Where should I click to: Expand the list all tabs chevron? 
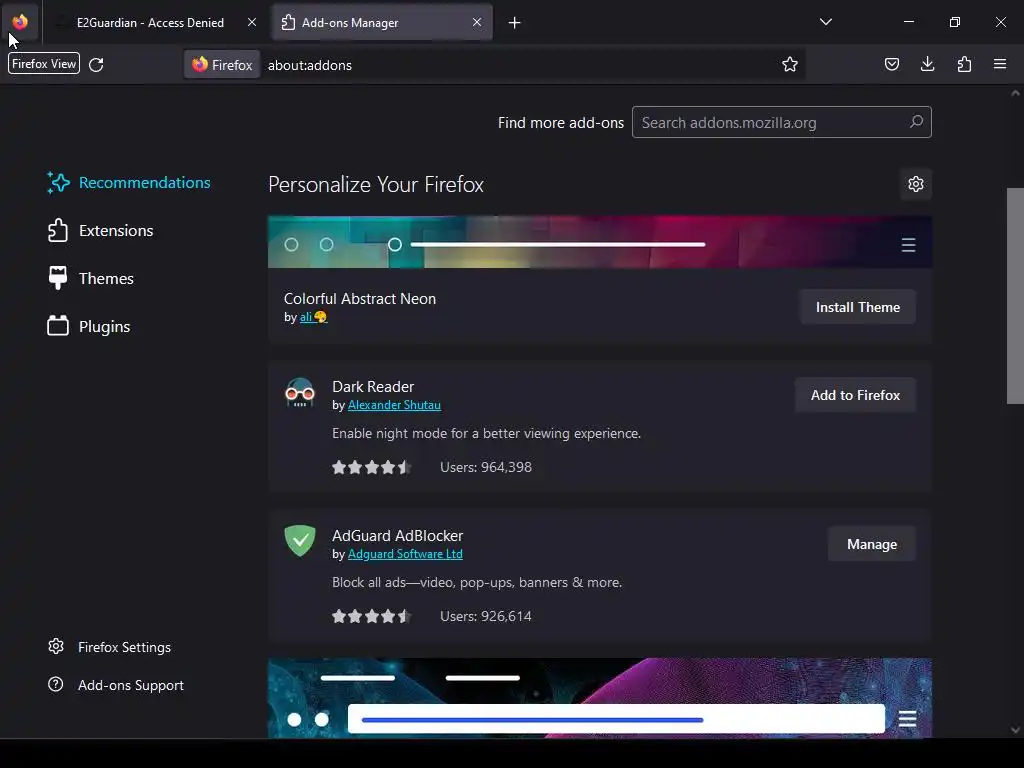click(825, 22)
